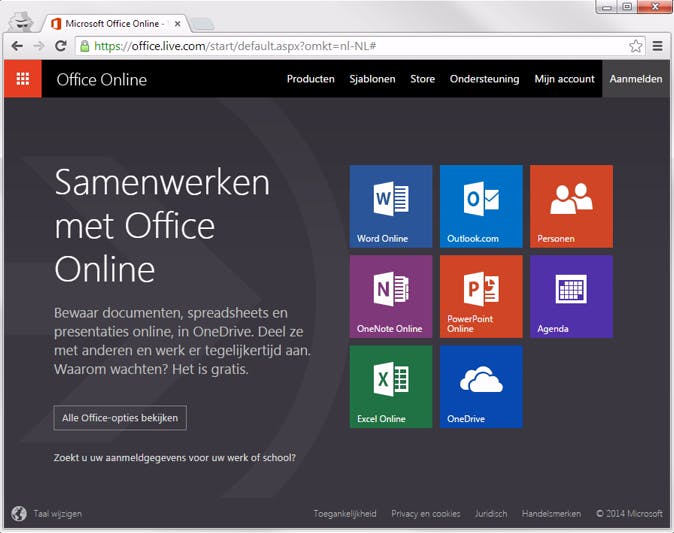Click the incognito spy icon
Image resolution: width=674 pixels, height=533 pixels.
click(21, 21)
